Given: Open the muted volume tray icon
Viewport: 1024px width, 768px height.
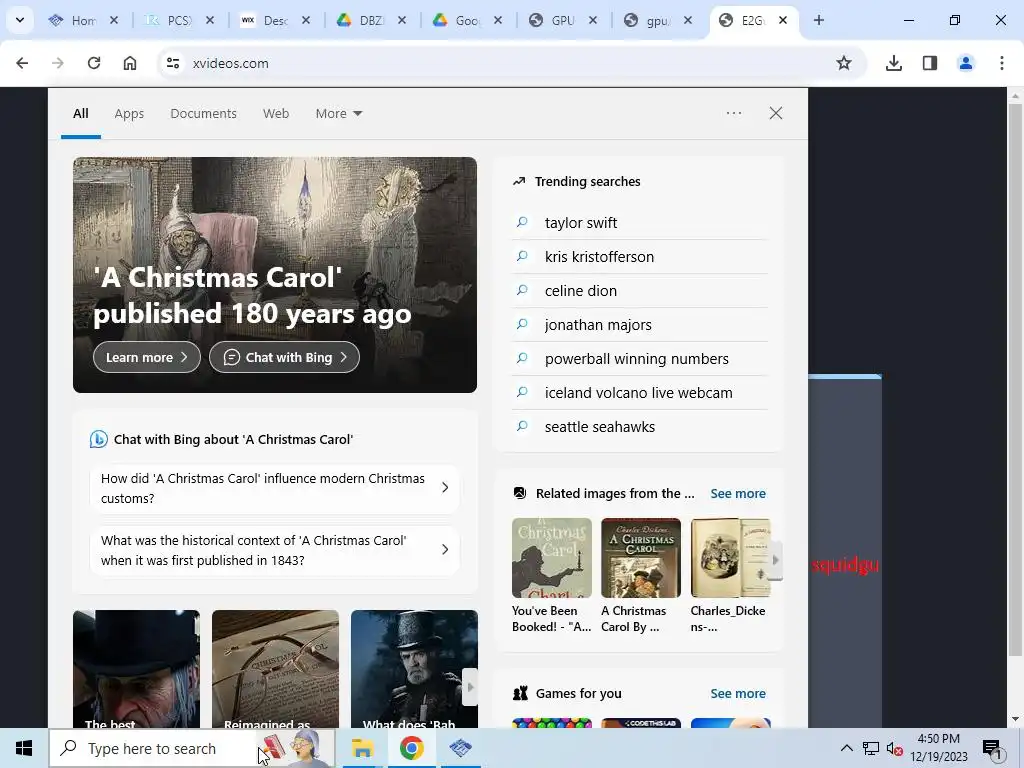Looking at the screenshot, I should coord(895,748).
